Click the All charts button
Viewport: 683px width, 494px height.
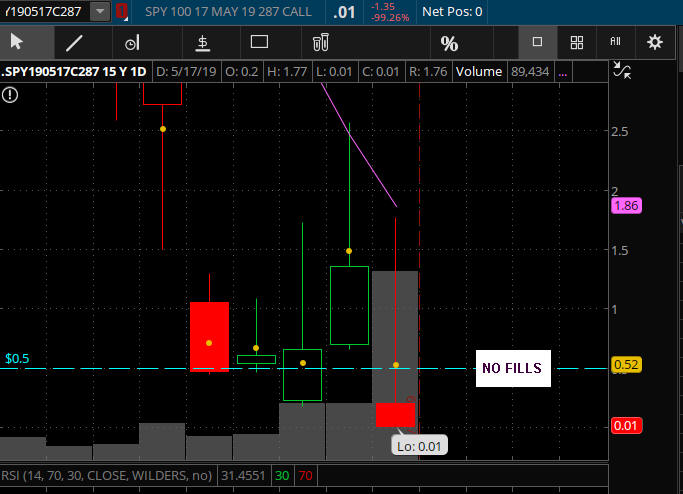pyautogui.click(x=615, y=42)
